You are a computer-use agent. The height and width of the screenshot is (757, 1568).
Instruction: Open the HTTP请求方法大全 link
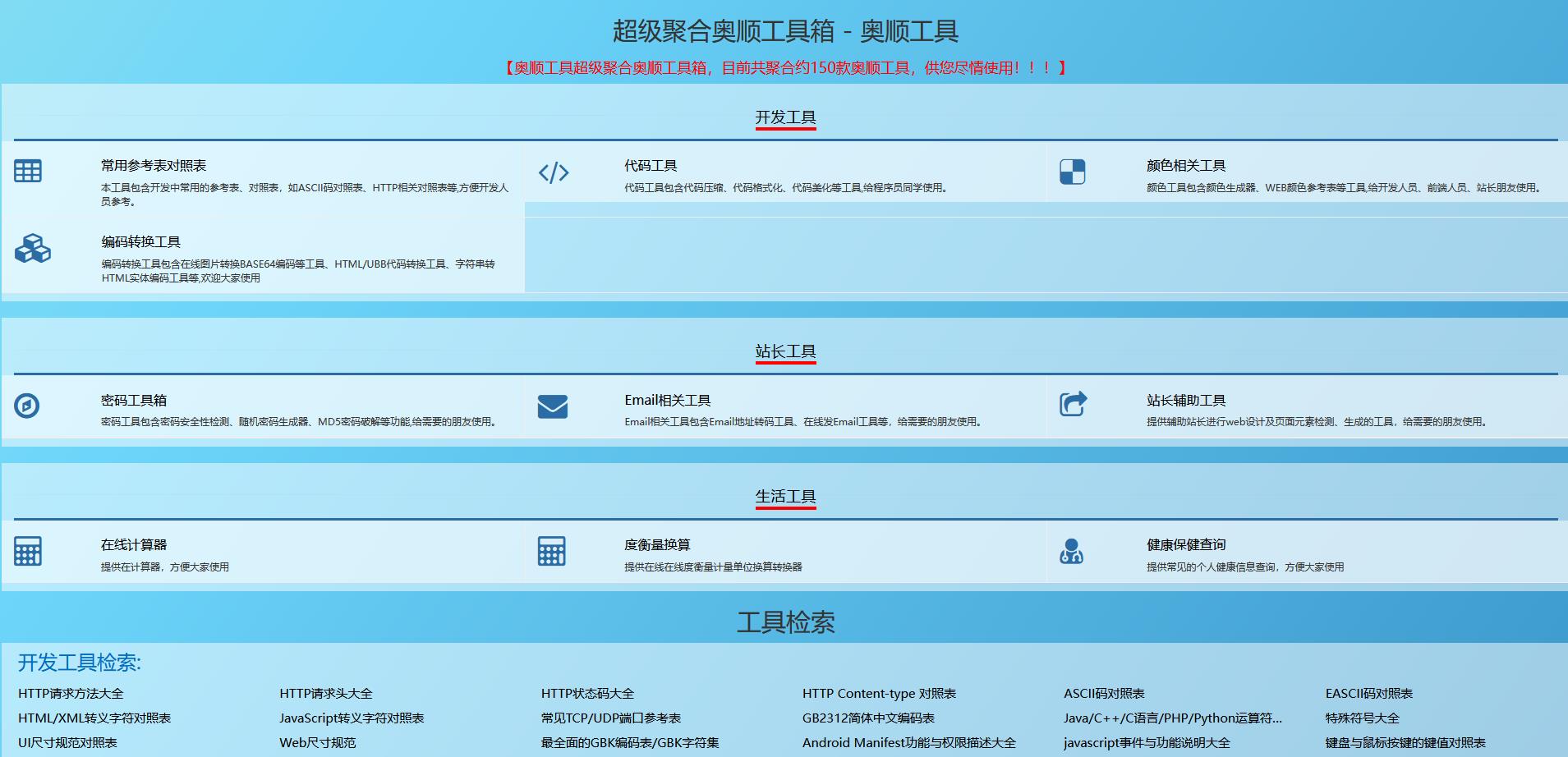72,693
